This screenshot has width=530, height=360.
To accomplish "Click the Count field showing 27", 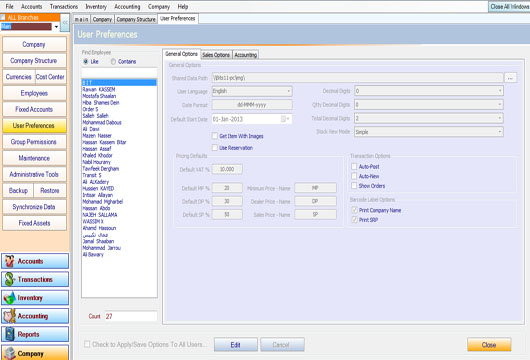I will (x=131, y=316).
